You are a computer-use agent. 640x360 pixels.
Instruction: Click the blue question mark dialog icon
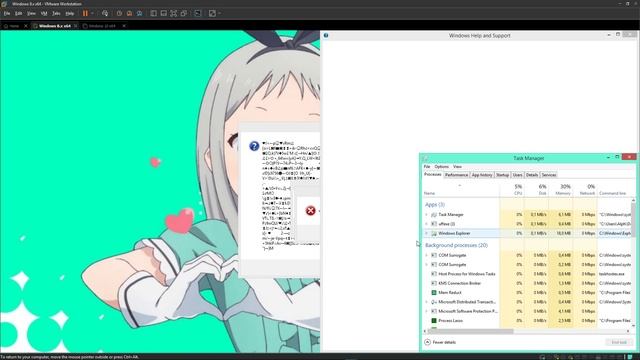coord(254,146)
